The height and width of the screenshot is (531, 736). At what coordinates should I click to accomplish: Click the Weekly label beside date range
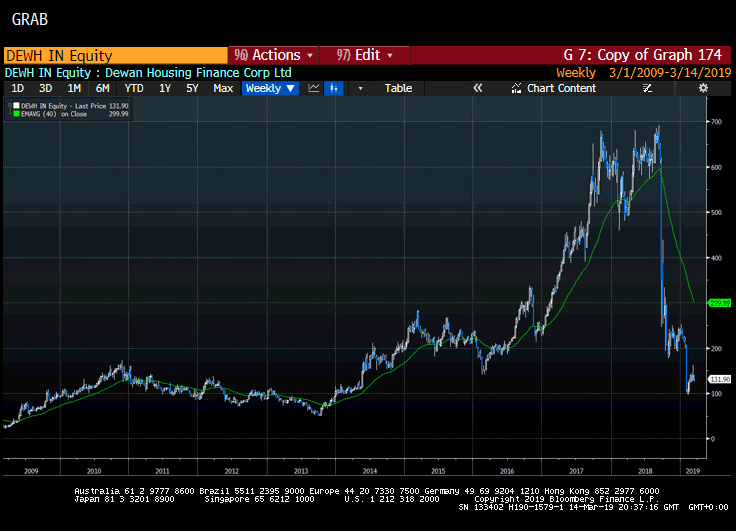(x=576, y=73)
